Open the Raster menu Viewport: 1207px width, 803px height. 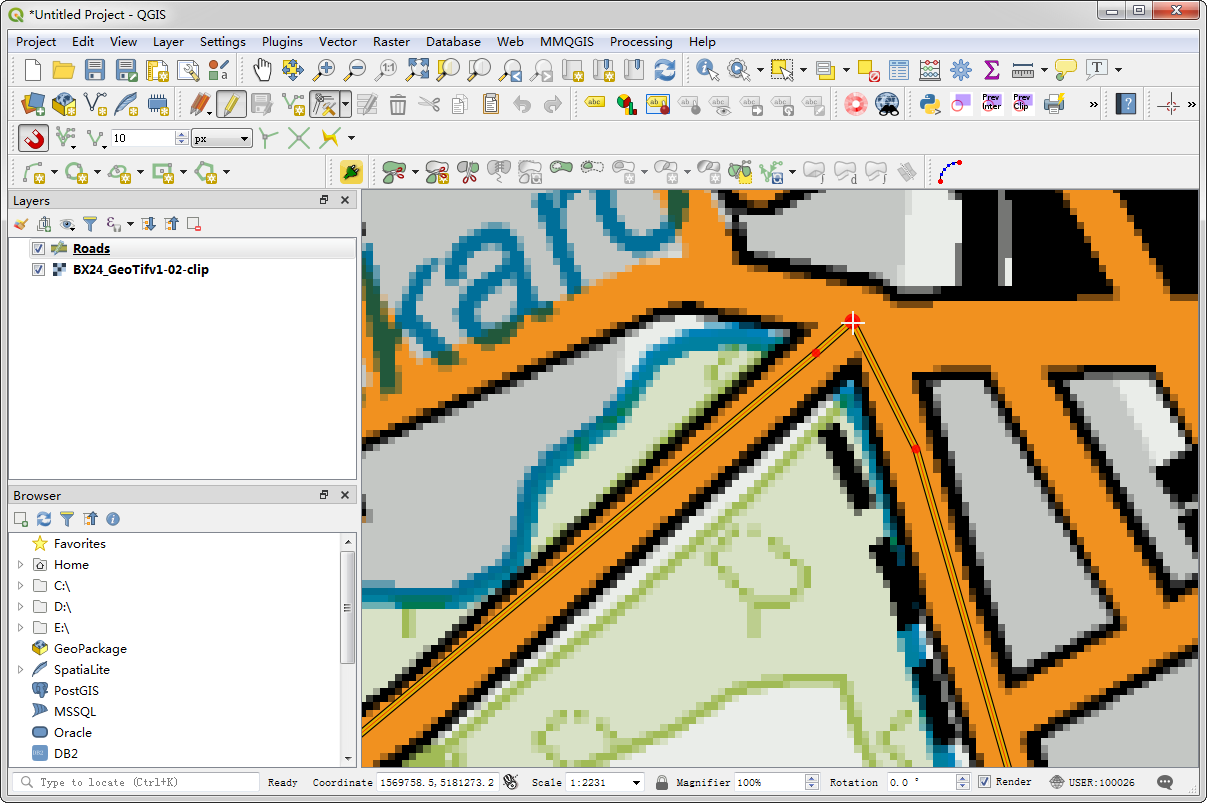click(x=391, y=42)
